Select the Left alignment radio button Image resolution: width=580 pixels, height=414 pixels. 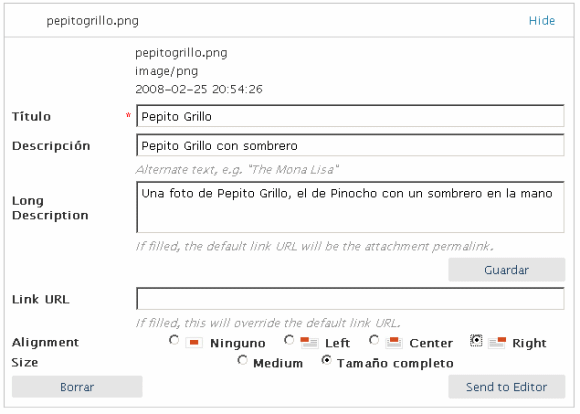click(x=289, y=340)
